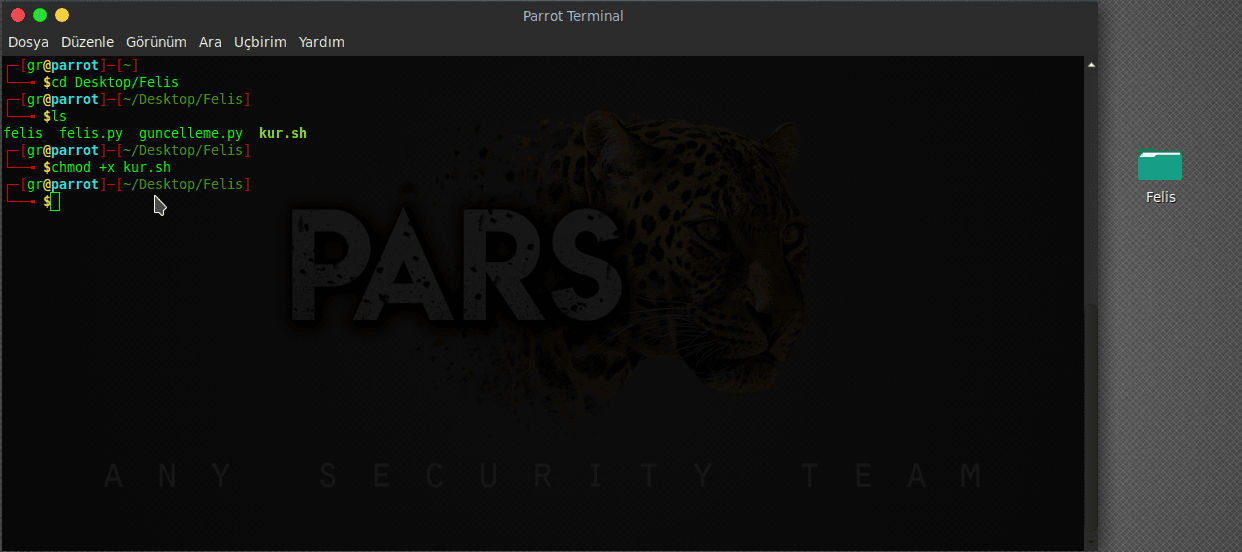Click the guncelleme.py file name
The width and height of the screenshot is (1242, 552).
(x=191, y=133)
